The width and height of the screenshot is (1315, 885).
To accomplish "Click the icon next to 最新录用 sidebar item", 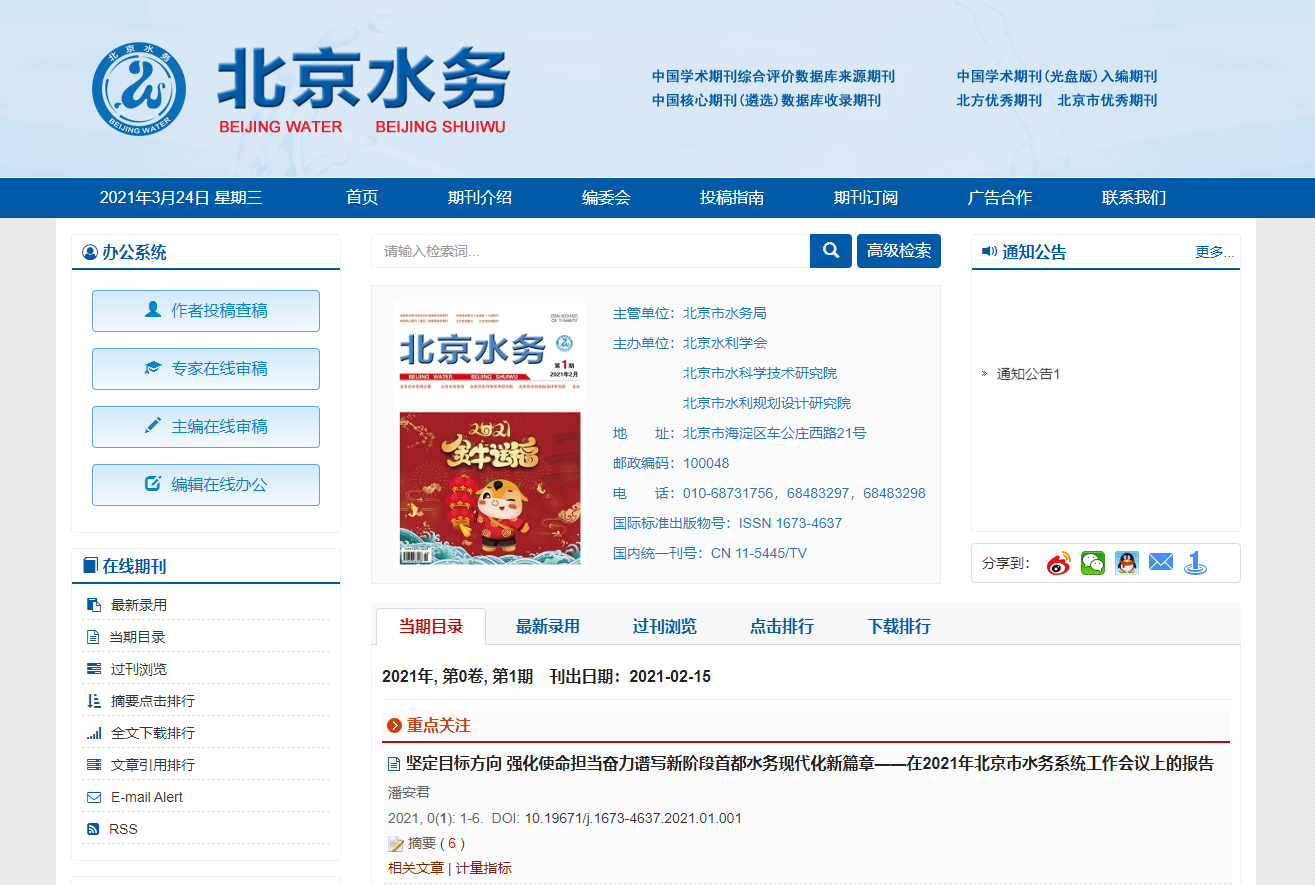I will pos(94,605).
